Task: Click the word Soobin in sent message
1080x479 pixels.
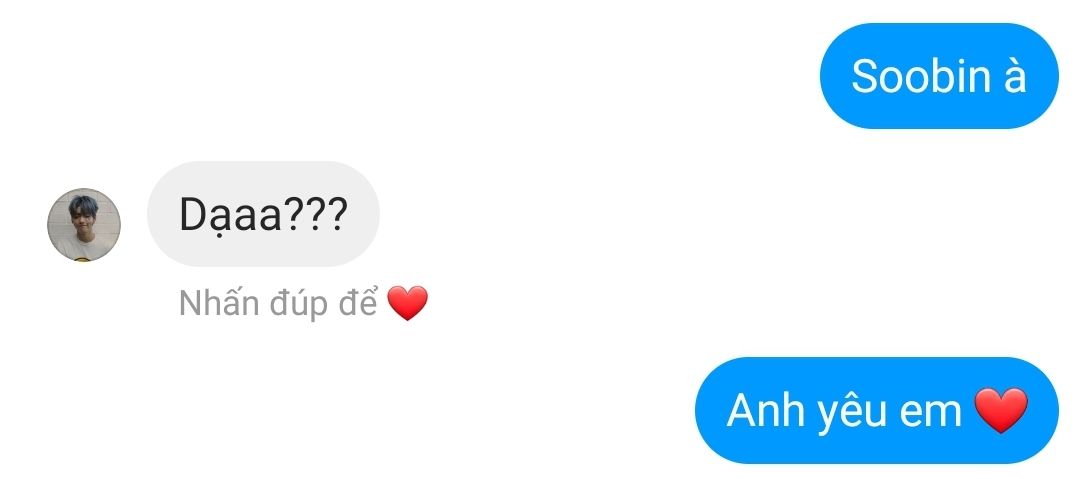Action: [911, 76]
